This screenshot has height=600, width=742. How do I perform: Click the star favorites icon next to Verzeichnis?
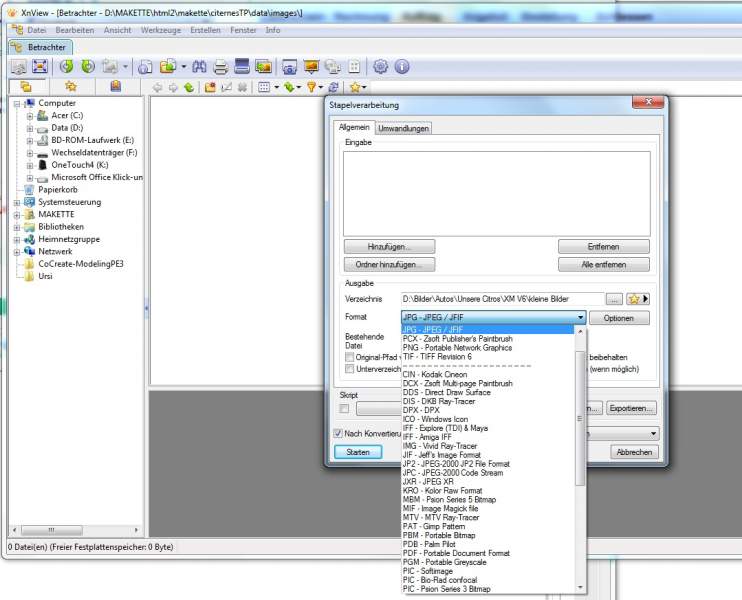[x=634, y=299]
